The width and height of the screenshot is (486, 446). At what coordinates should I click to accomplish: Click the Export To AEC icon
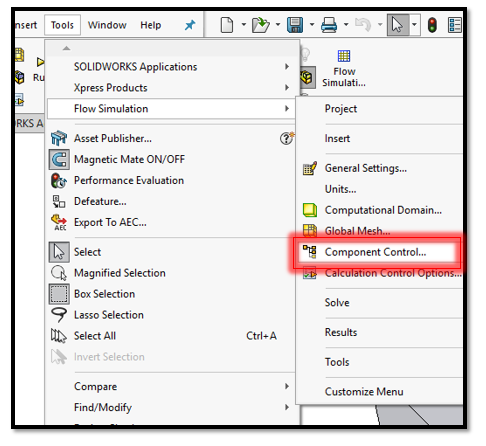click(x=59, y=222)
